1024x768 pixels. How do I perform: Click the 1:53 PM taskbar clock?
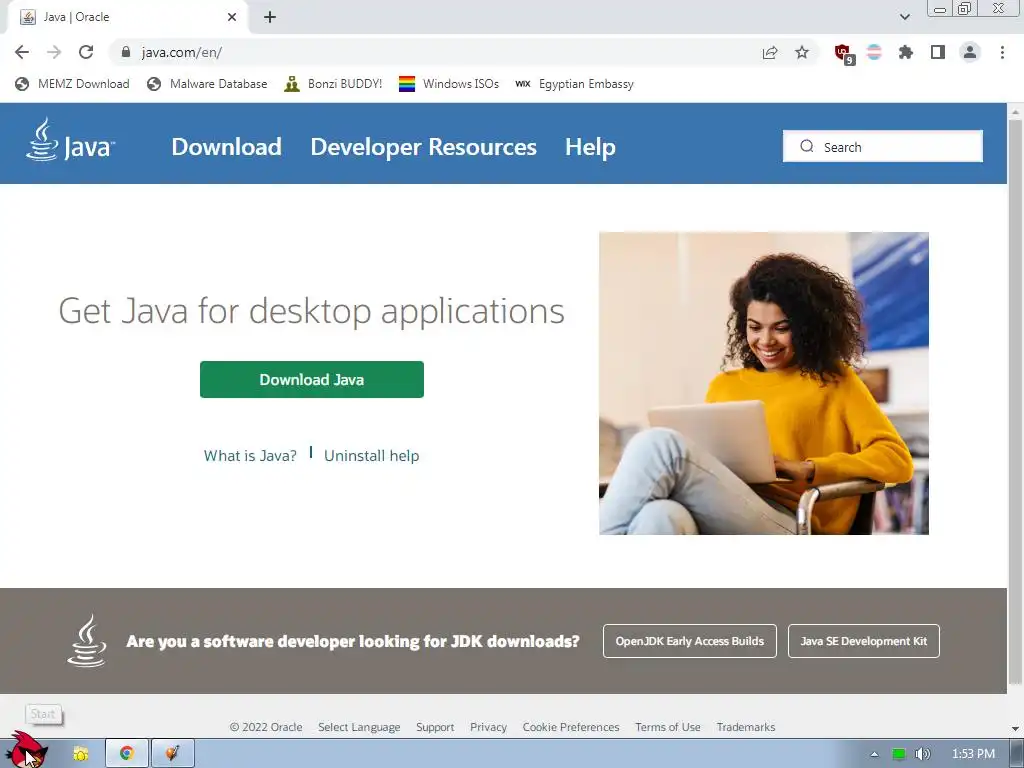point(973,754)
